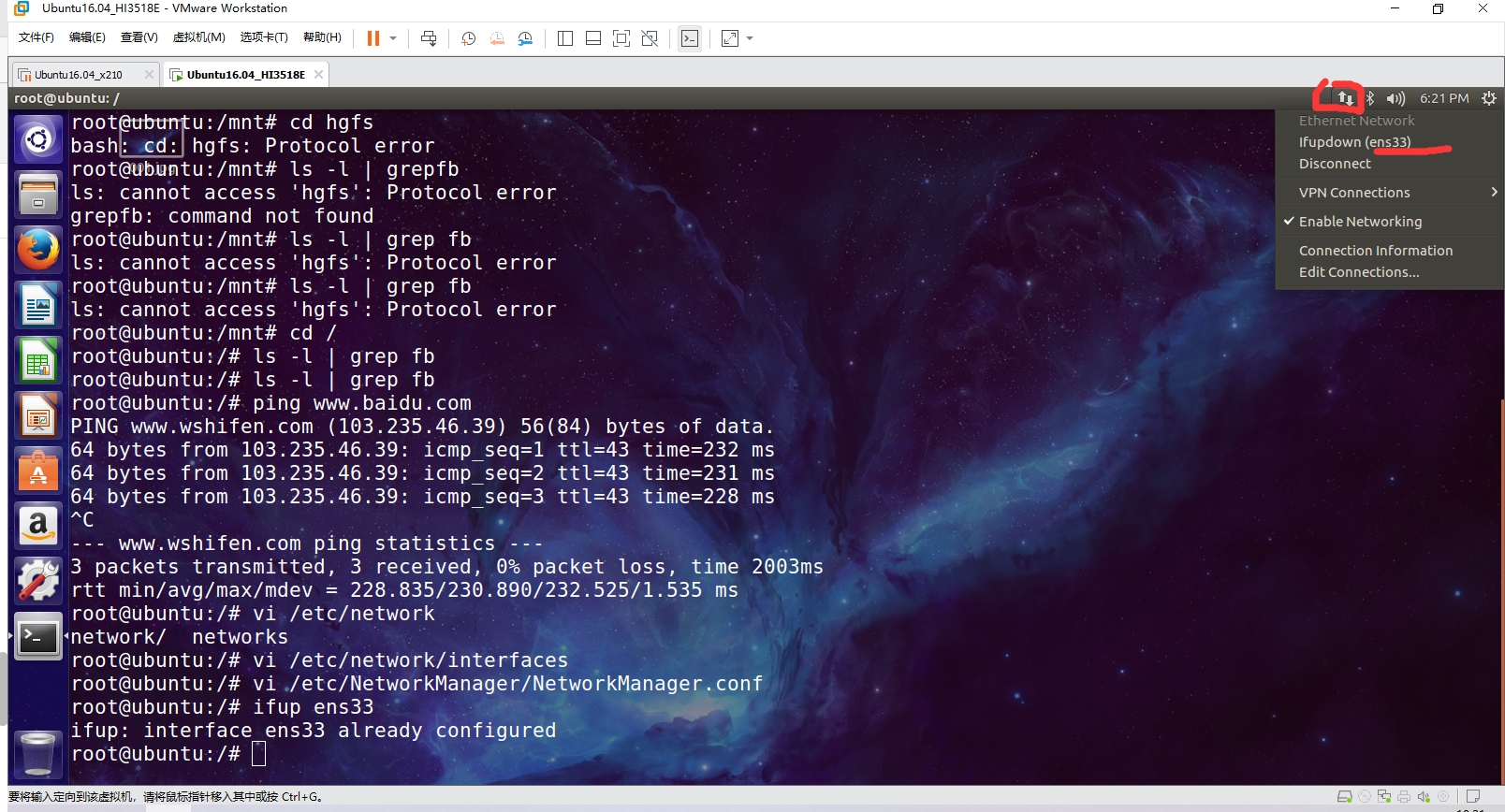Open the 选项卡(T) menu
The width and height of the screenshot is (1505, 812).
coord(264,37)
